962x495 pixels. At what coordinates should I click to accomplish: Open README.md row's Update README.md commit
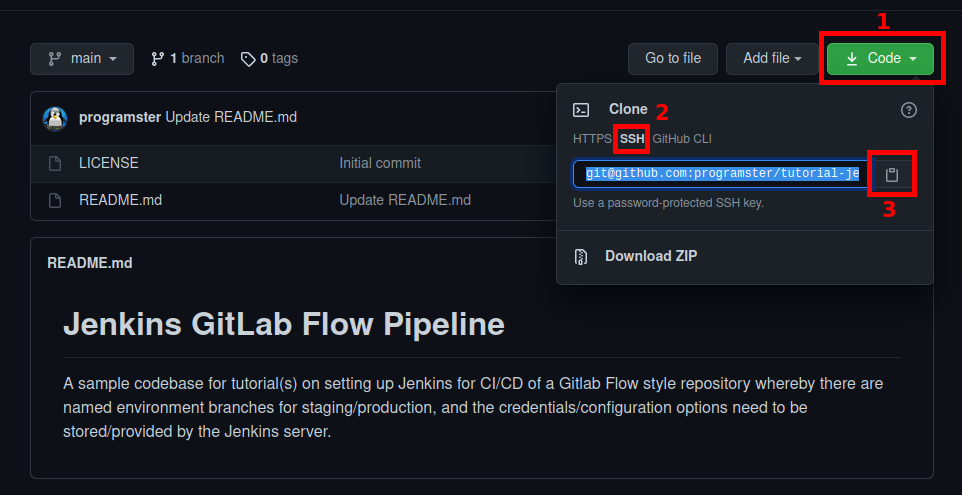pos(406,200)
